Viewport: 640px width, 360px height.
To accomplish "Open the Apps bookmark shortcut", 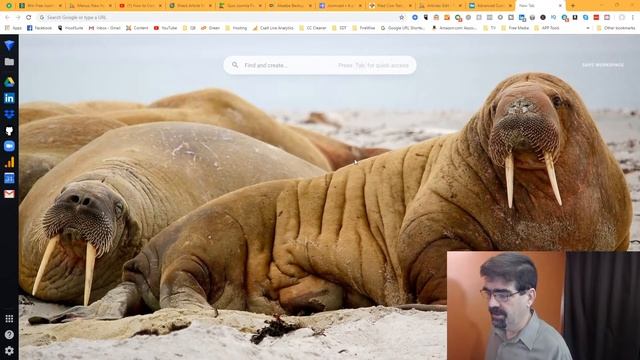I will [13, 28].
